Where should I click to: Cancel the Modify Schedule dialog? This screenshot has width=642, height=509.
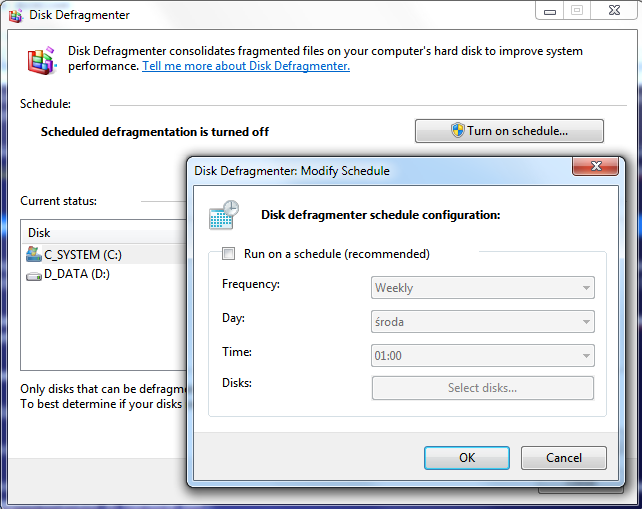564,458
